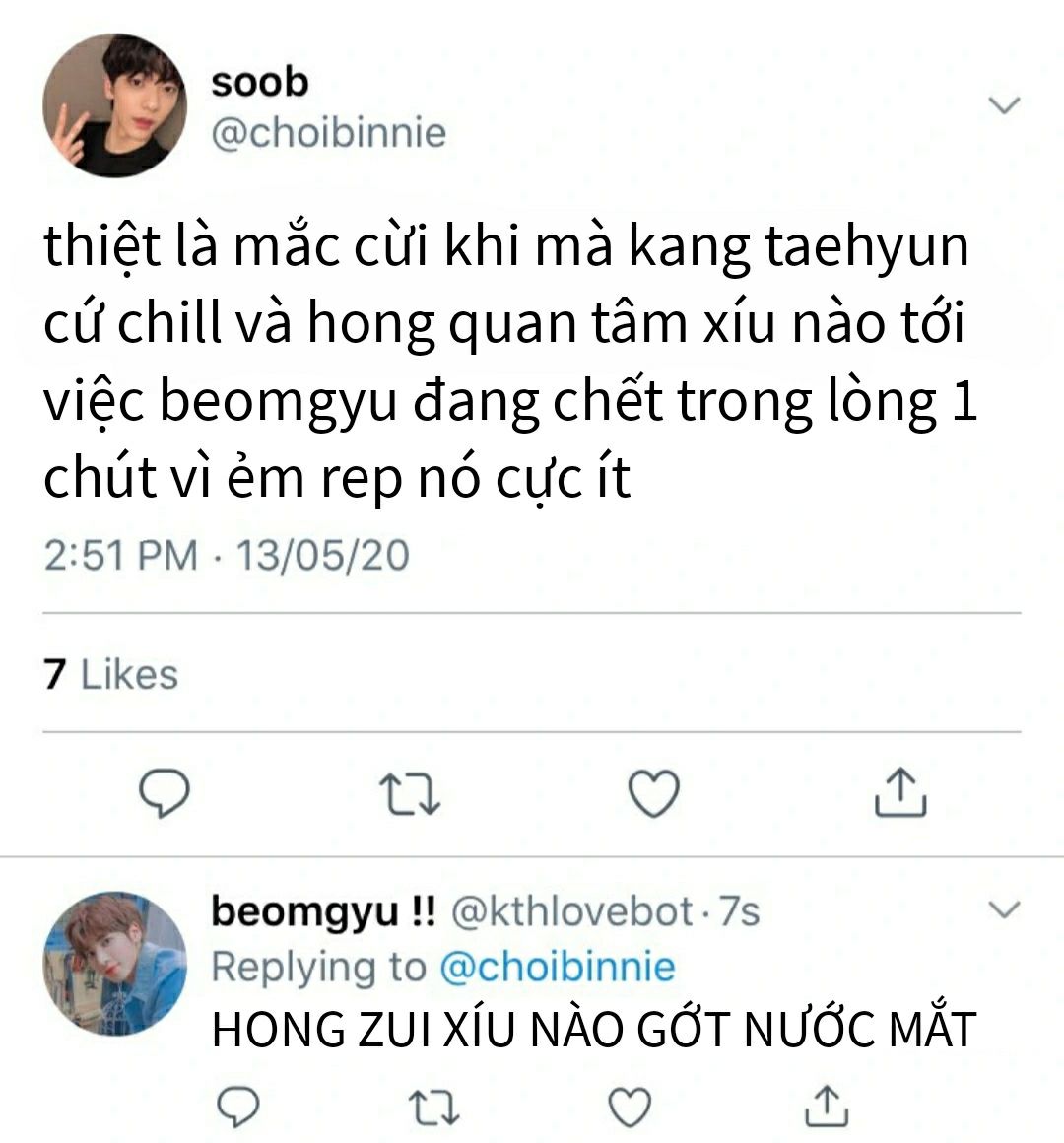
Task: Retweet the main tweet by soob
Action: pyautogui.click(x=410, y=794)
